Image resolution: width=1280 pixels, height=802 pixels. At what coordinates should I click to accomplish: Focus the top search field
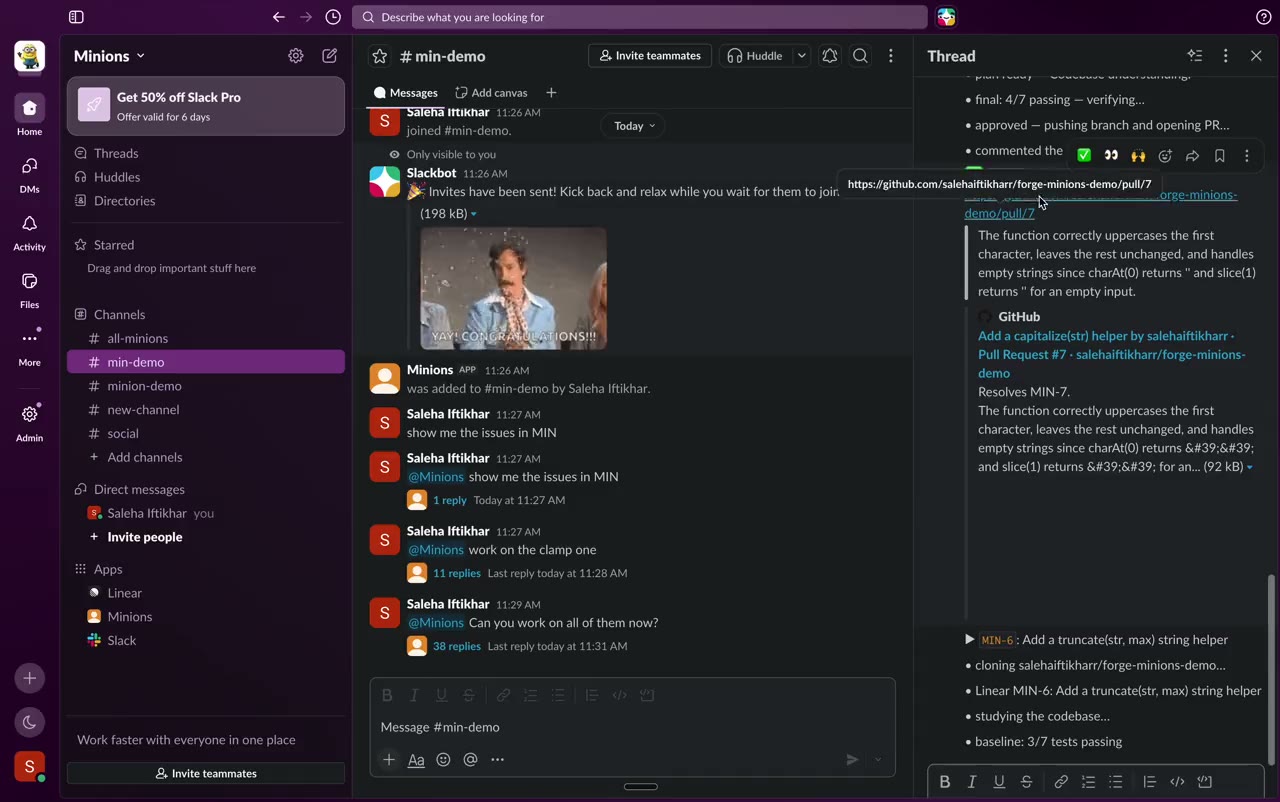point(640,17)
